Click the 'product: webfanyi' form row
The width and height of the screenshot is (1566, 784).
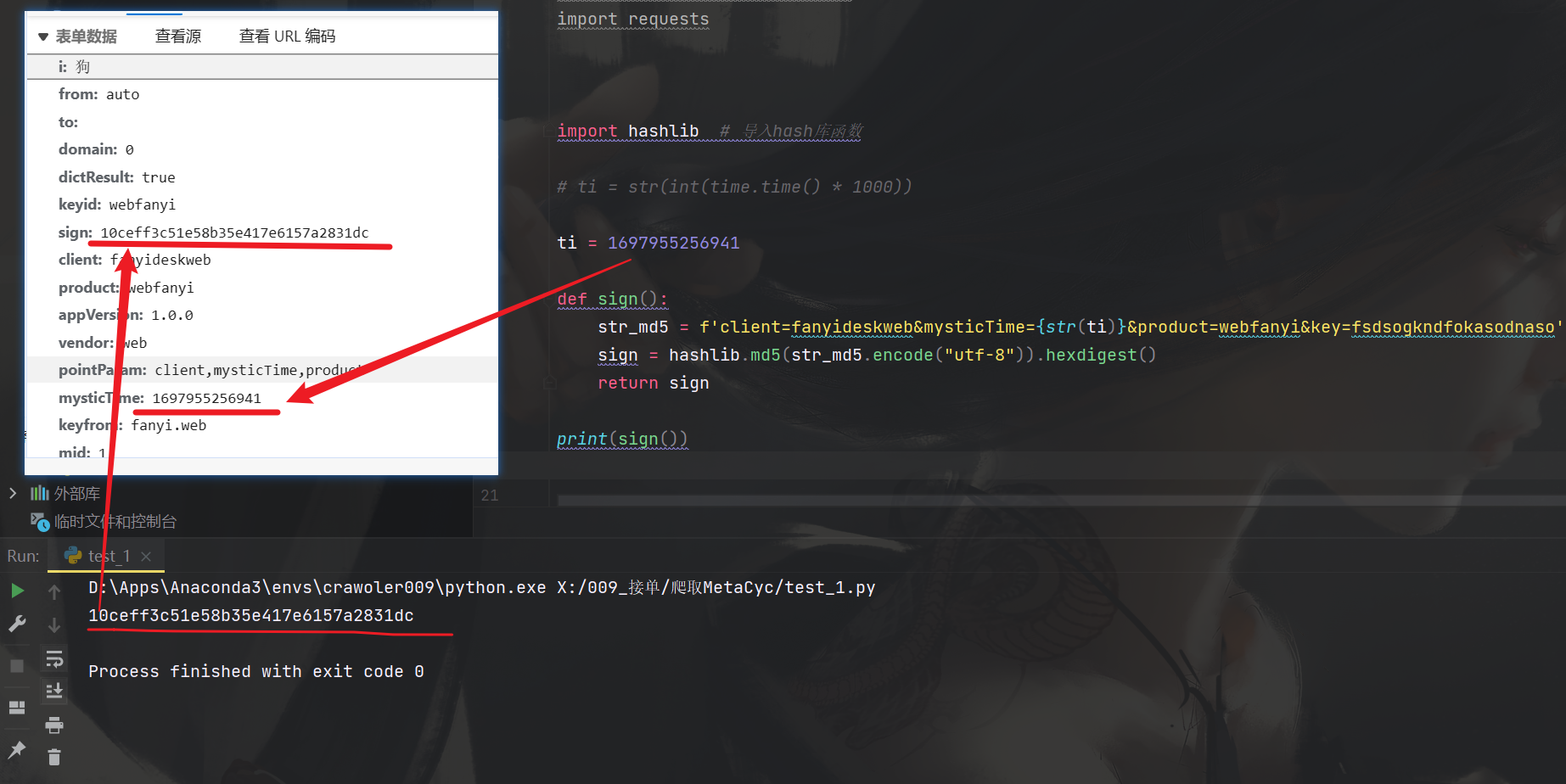click(x=262, y=288)
